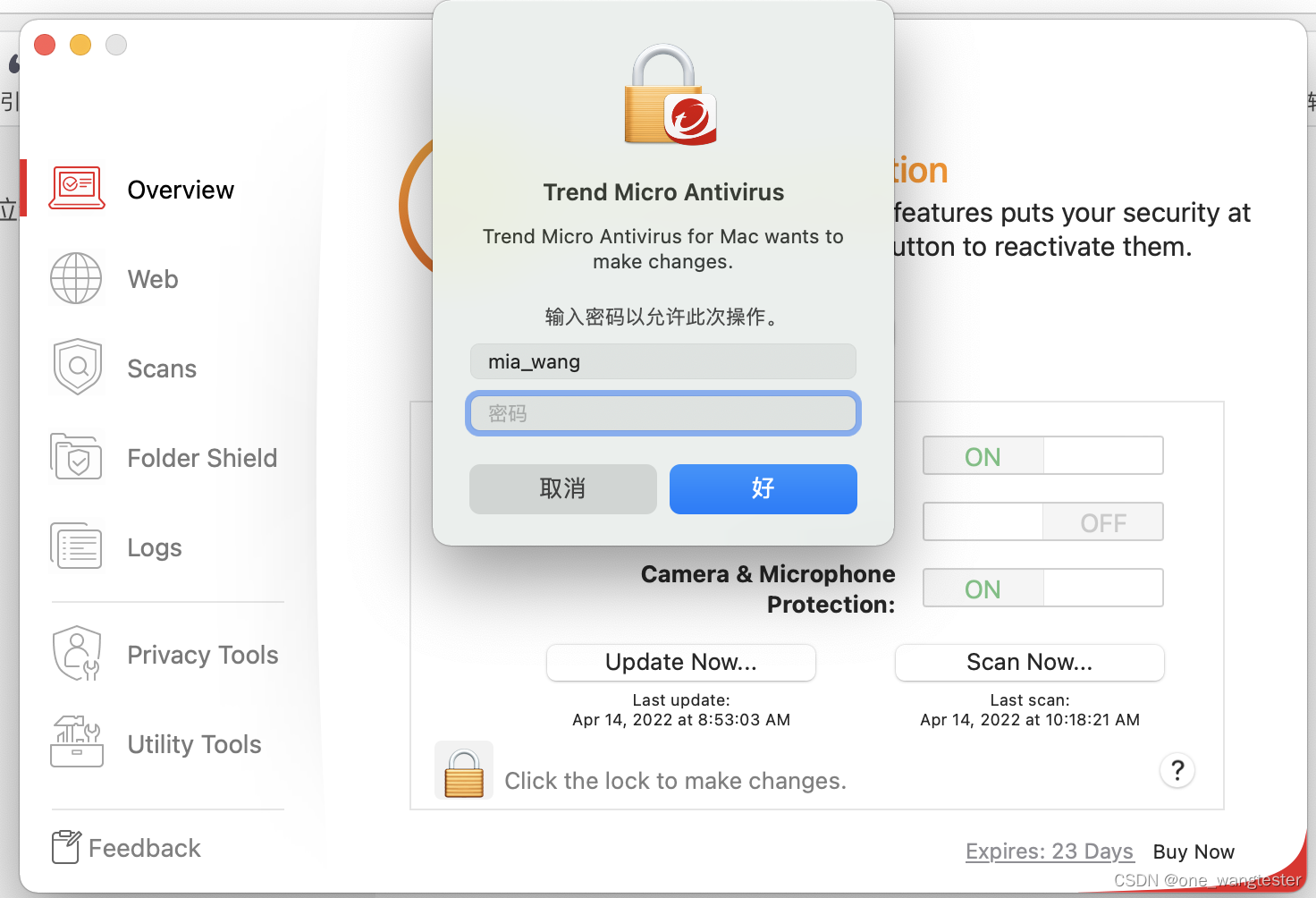Click the Feedback notepad icon
1316x898 pixels.
tap(66, 846)
